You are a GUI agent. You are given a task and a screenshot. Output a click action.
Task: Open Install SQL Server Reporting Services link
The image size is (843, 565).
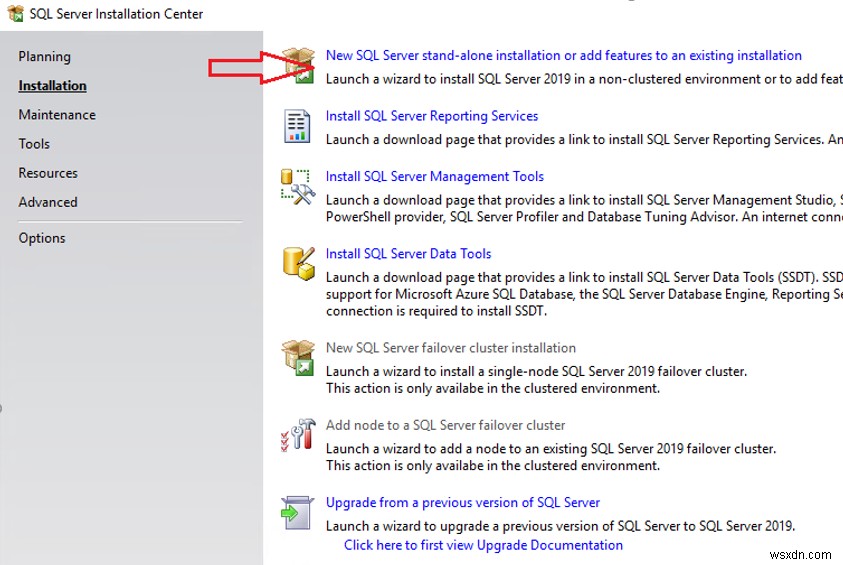[x=432, y=116]
